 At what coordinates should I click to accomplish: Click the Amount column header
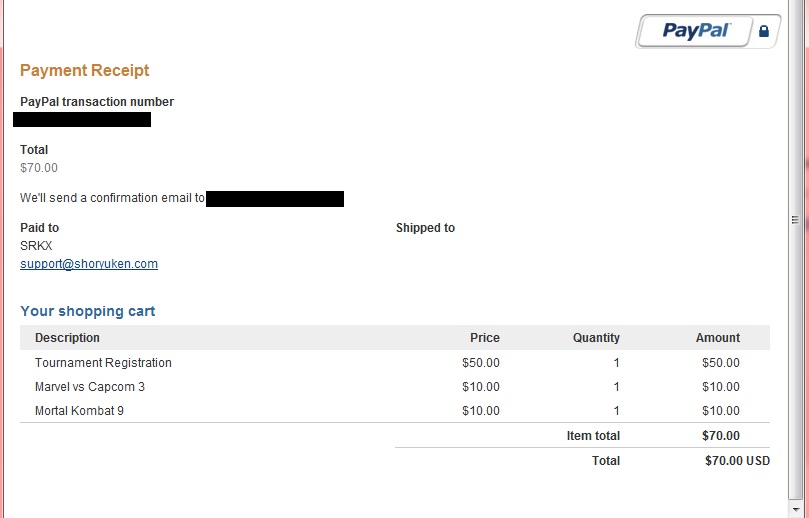pos(718,338)
